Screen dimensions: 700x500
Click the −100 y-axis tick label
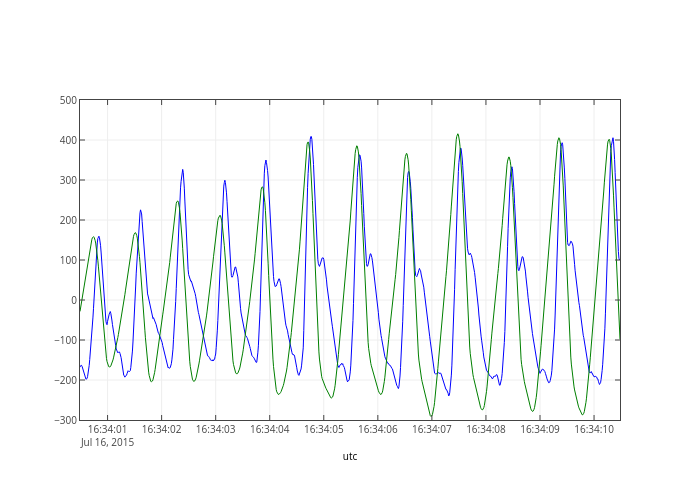pyautogui.click(x=66, y=340)
